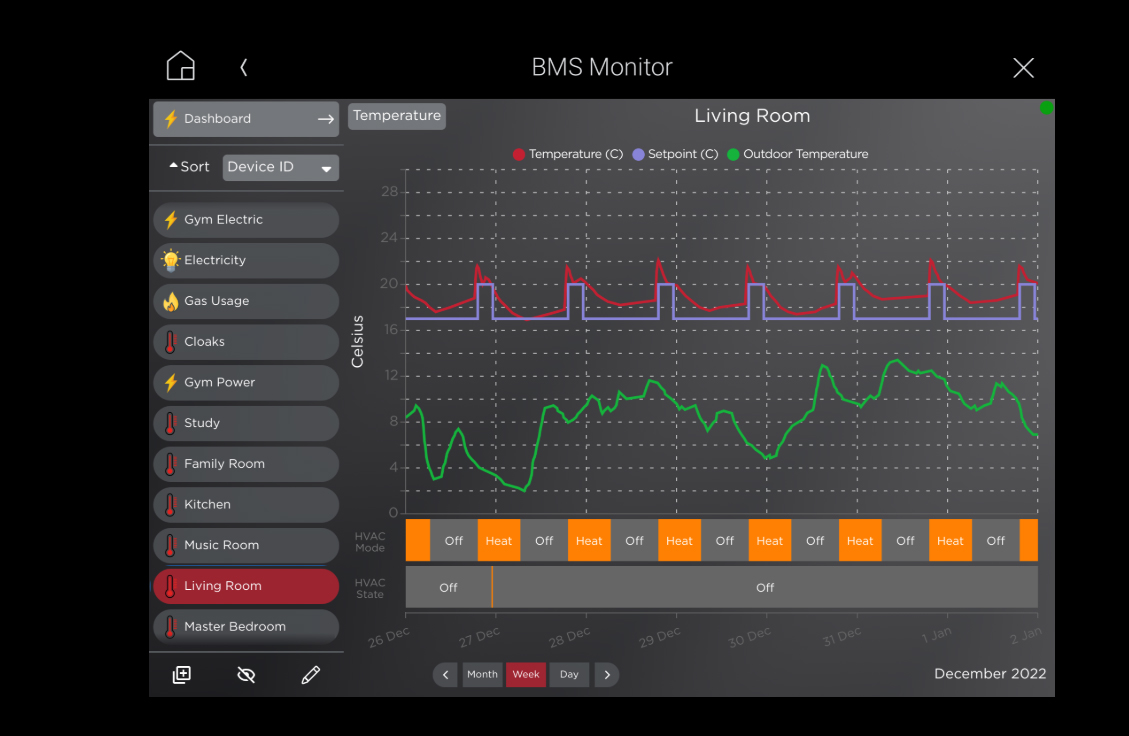Go to the home screen icon

coord(181,66)
